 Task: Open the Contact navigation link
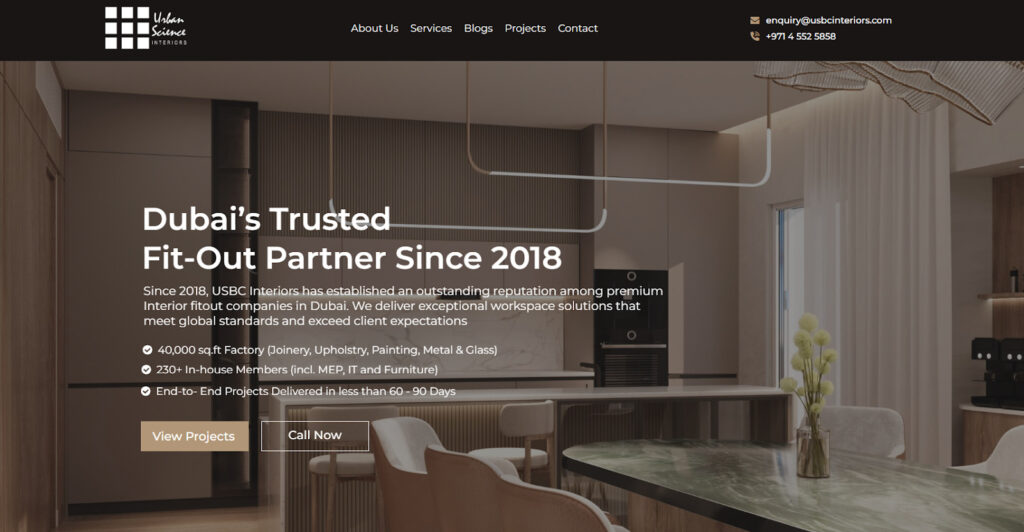pos(578,28)
